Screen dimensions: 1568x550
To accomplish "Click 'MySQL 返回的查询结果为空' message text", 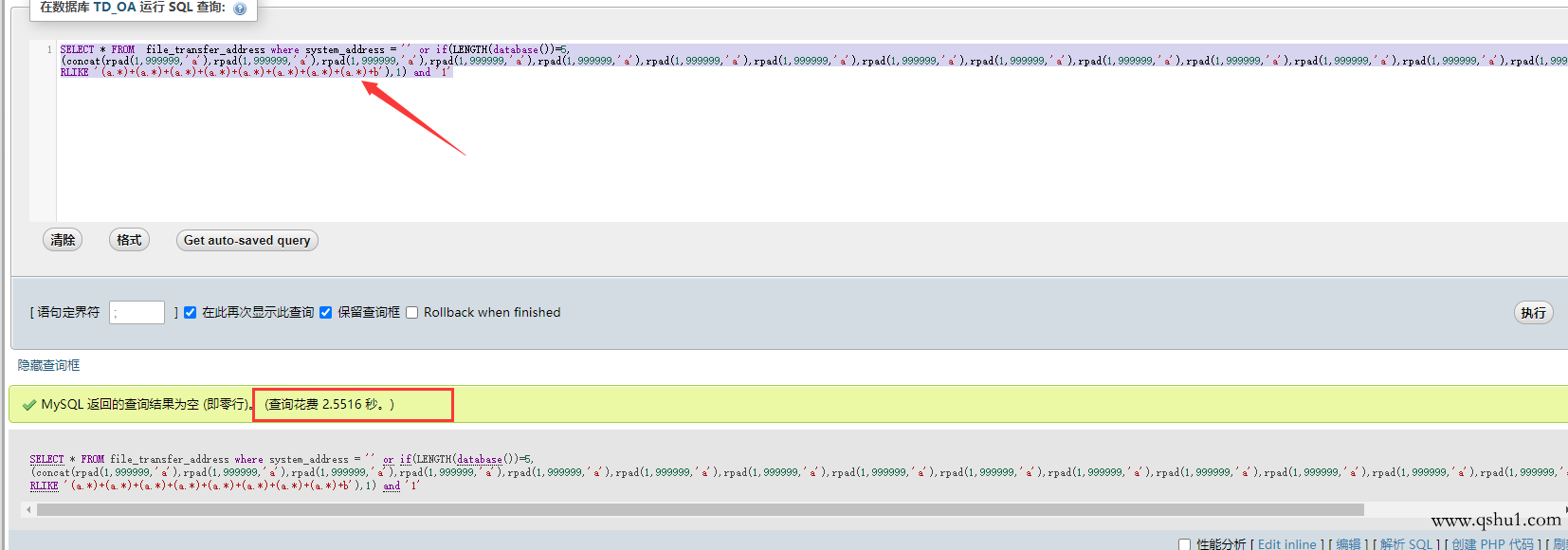I will coord(146,404).
